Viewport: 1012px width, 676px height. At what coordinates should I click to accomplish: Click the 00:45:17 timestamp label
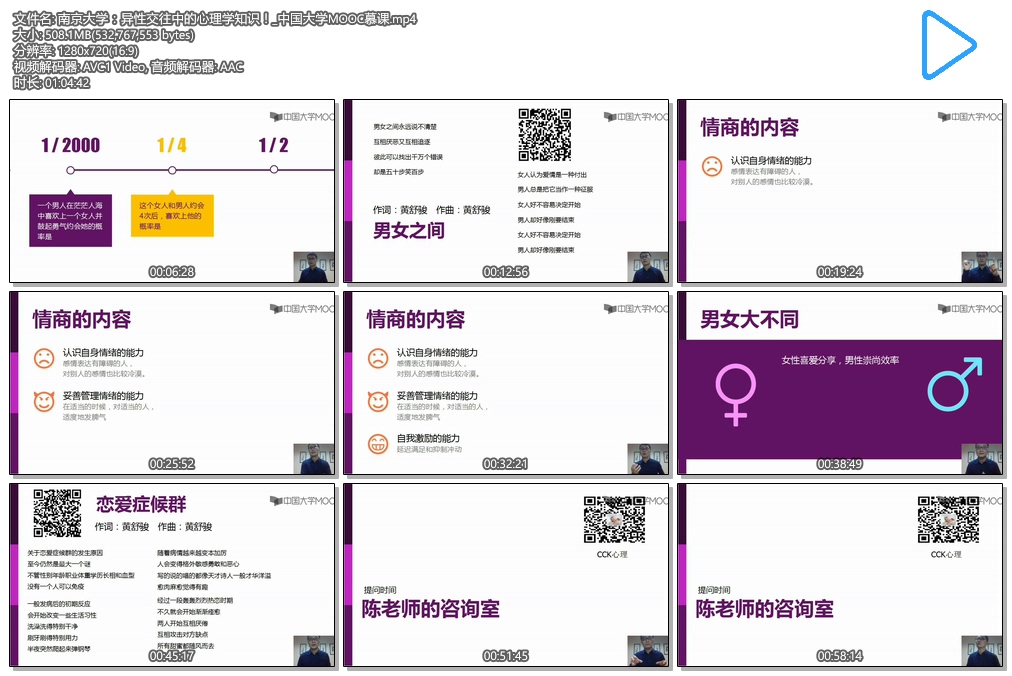coord(171,656)
